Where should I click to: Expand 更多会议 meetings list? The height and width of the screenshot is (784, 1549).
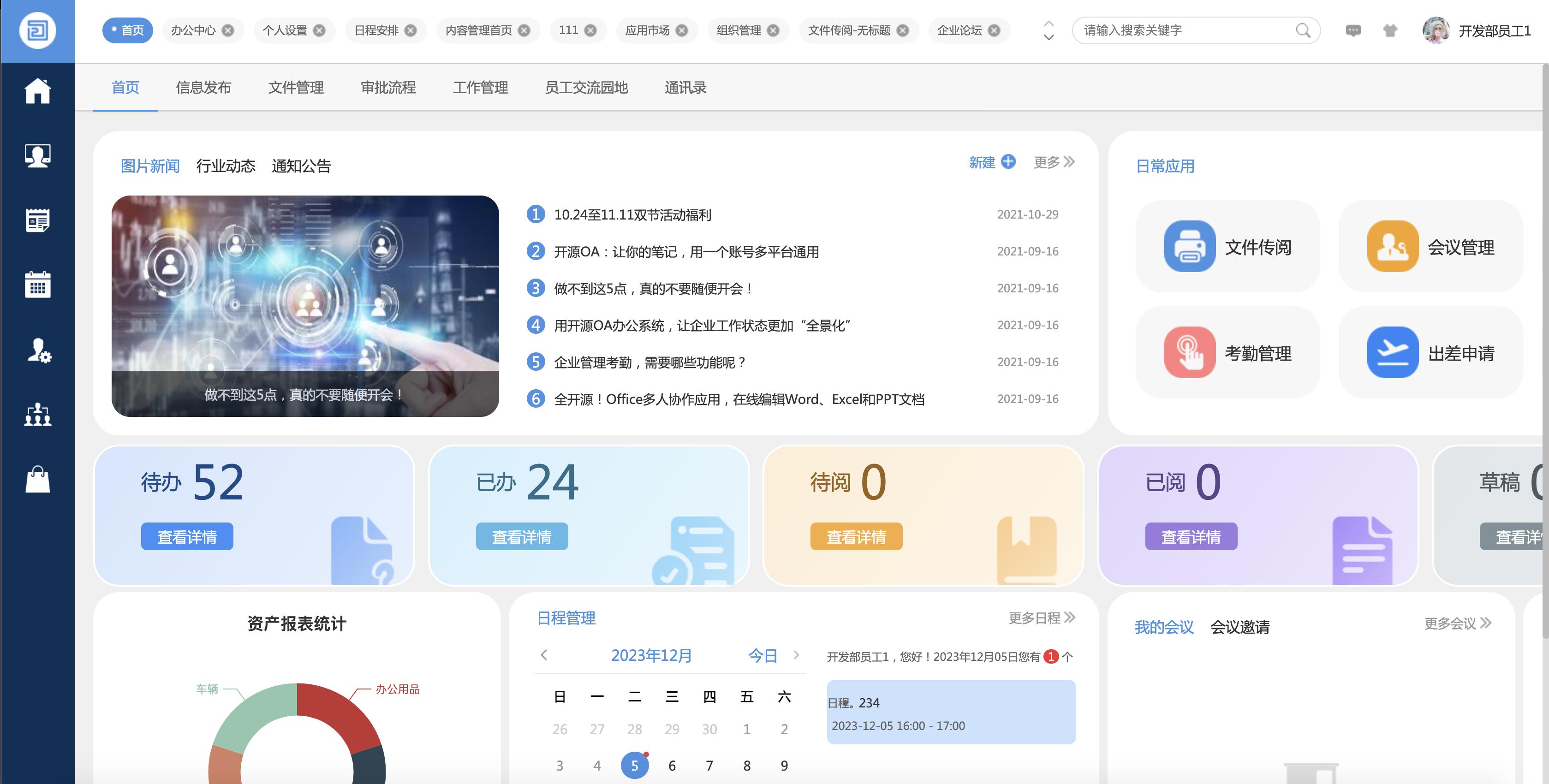click(1458, 623)
